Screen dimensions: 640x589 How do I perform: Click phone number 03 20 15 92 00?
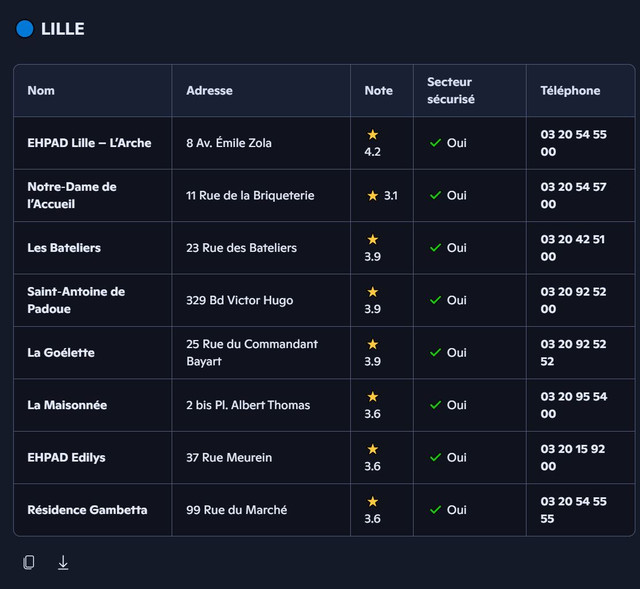point(573,458)
